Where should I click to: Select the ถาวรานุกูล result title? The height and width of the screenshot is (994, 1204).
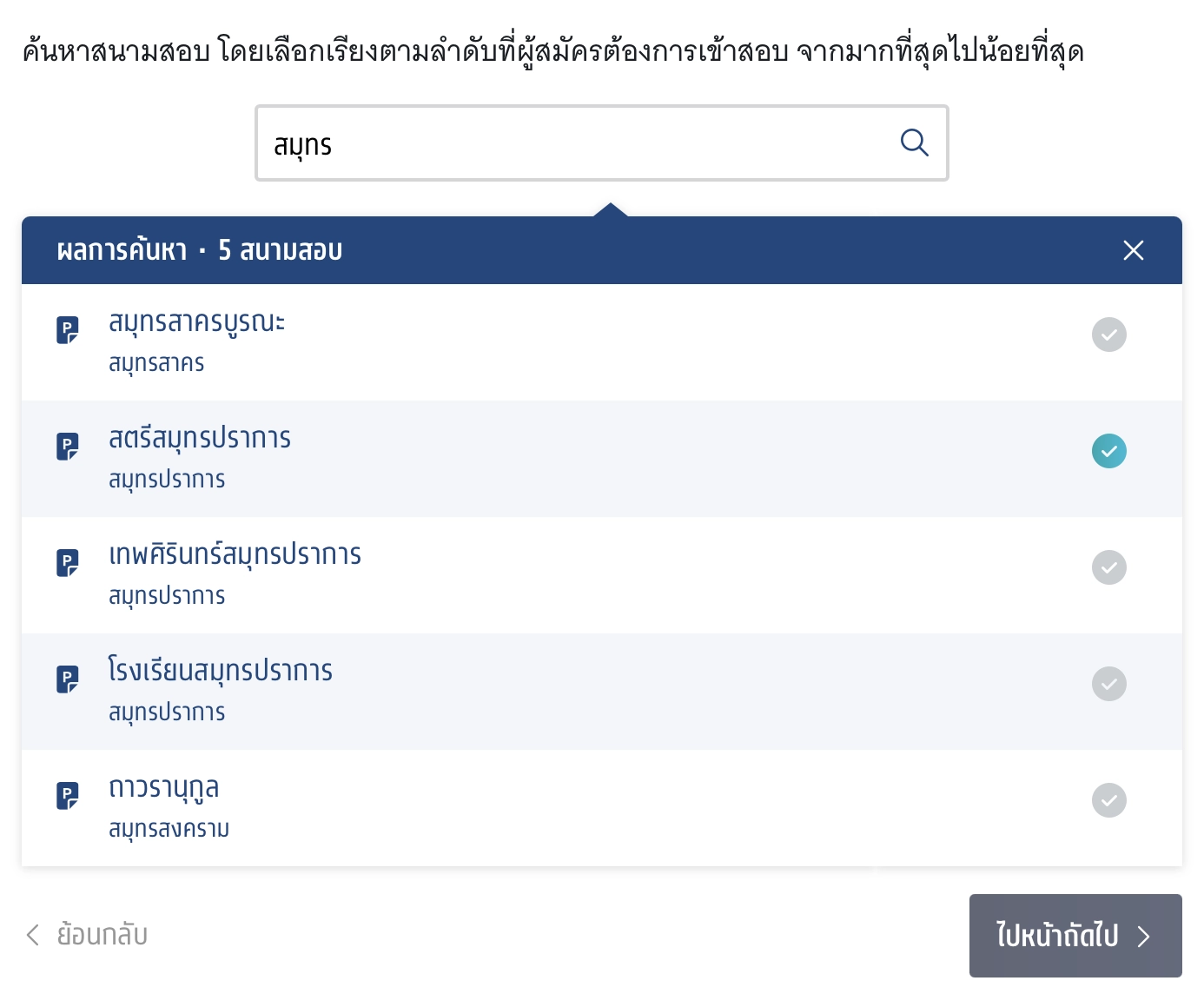[163, 788]
